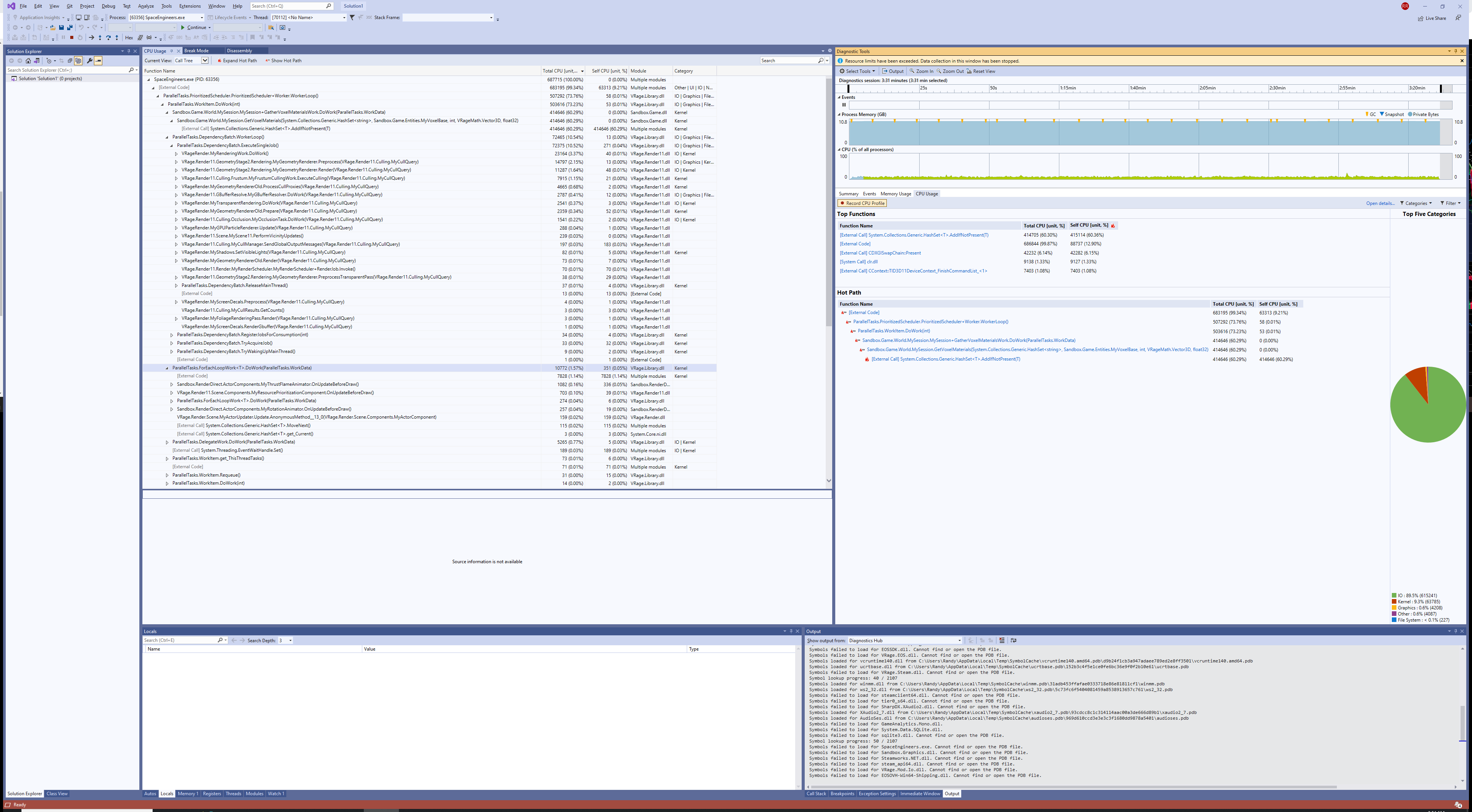Image resolution: width=1472 pixels, height=812 pixels.
Task: Click the Find in Files folder icon
Action: pos(271,27)
